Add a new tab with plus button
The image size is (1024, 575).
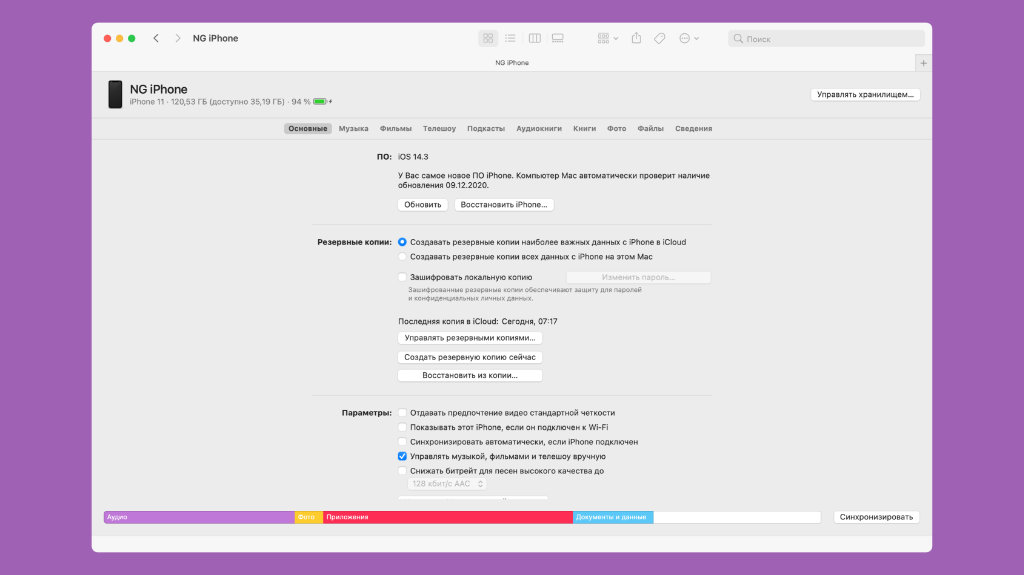click(x=923, y=63)
